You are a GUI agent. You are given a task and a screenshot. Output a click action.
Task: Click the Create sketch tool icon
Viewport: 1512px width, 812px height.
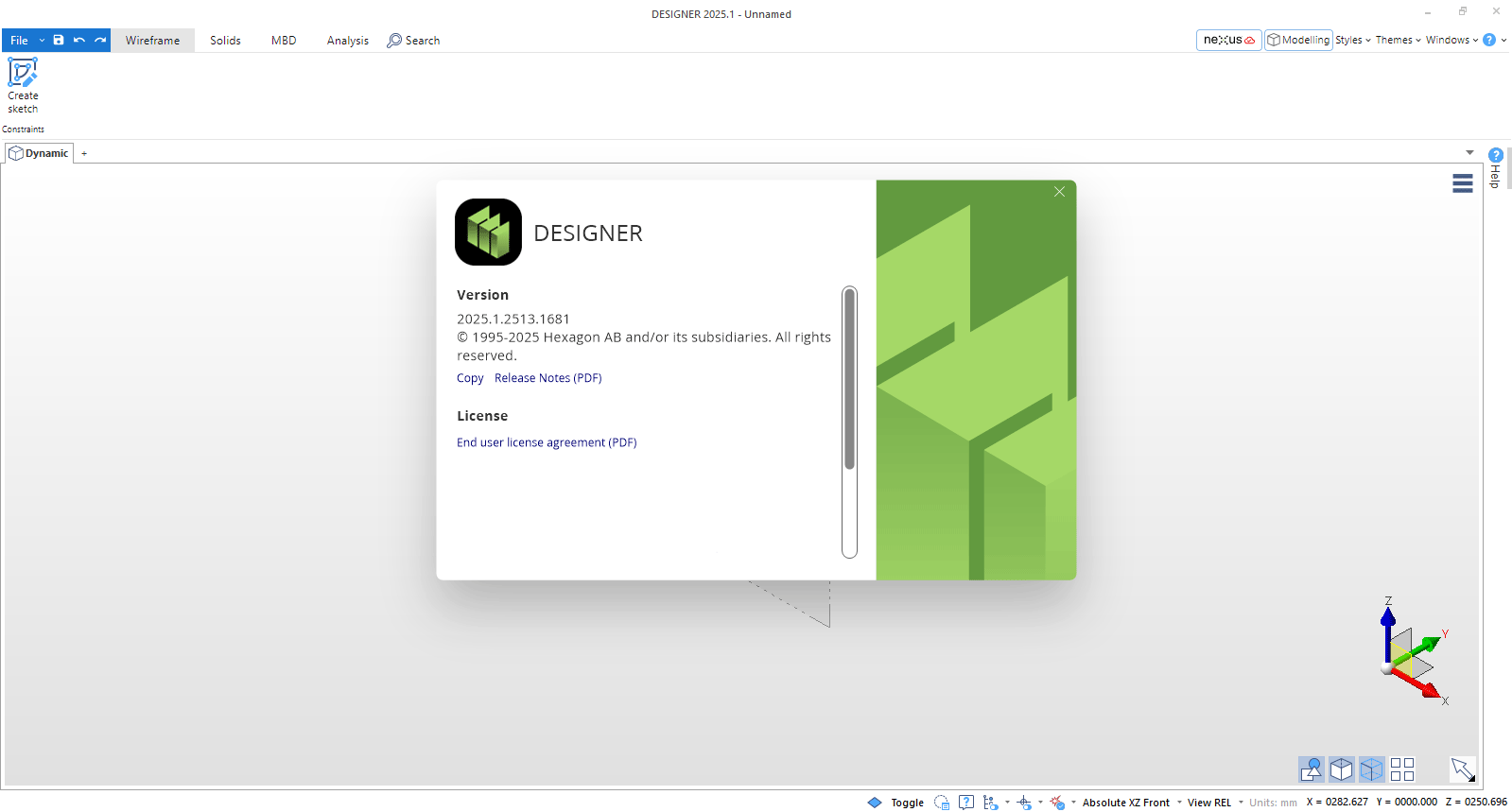(23, 73)
